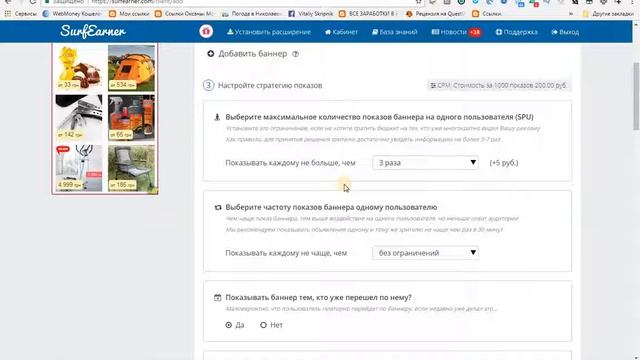
Task: Open the '3 раза' shows-per-user dropdown
Action: pyautogui.click(x=425, y=162)
